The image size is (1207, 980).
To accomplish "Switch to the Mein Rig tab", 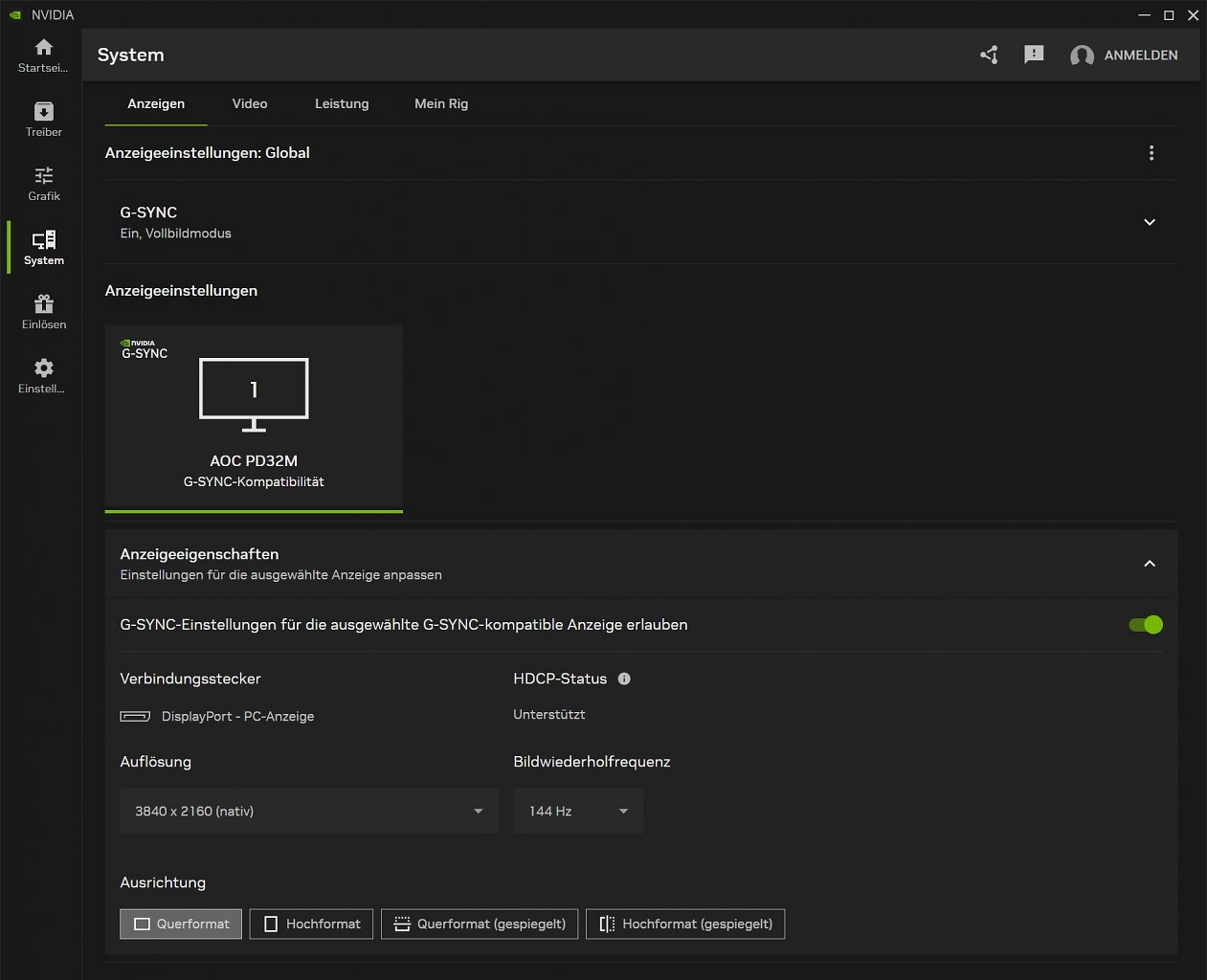I will click(x=441, y=103).
